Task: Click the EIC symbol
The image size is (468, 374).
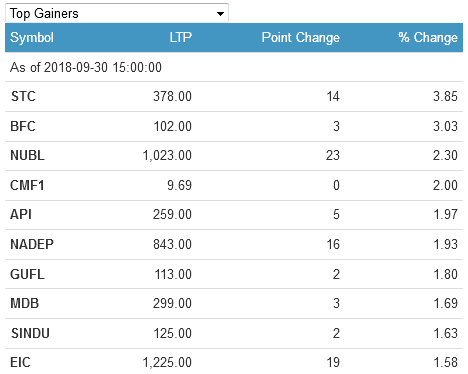Action: 20,362
